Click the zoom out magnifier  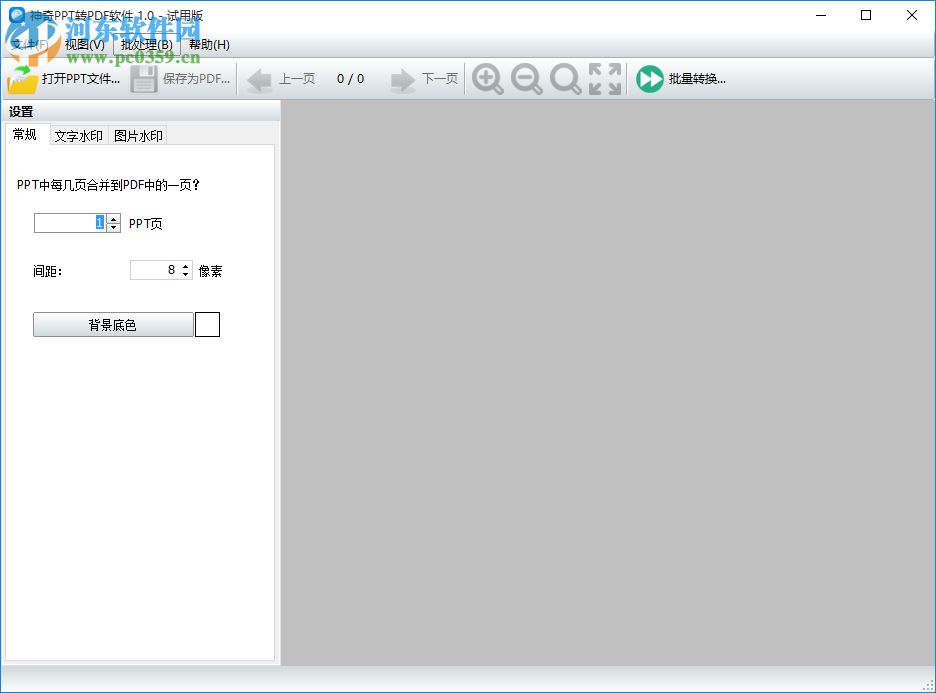[x=526, y=79]
